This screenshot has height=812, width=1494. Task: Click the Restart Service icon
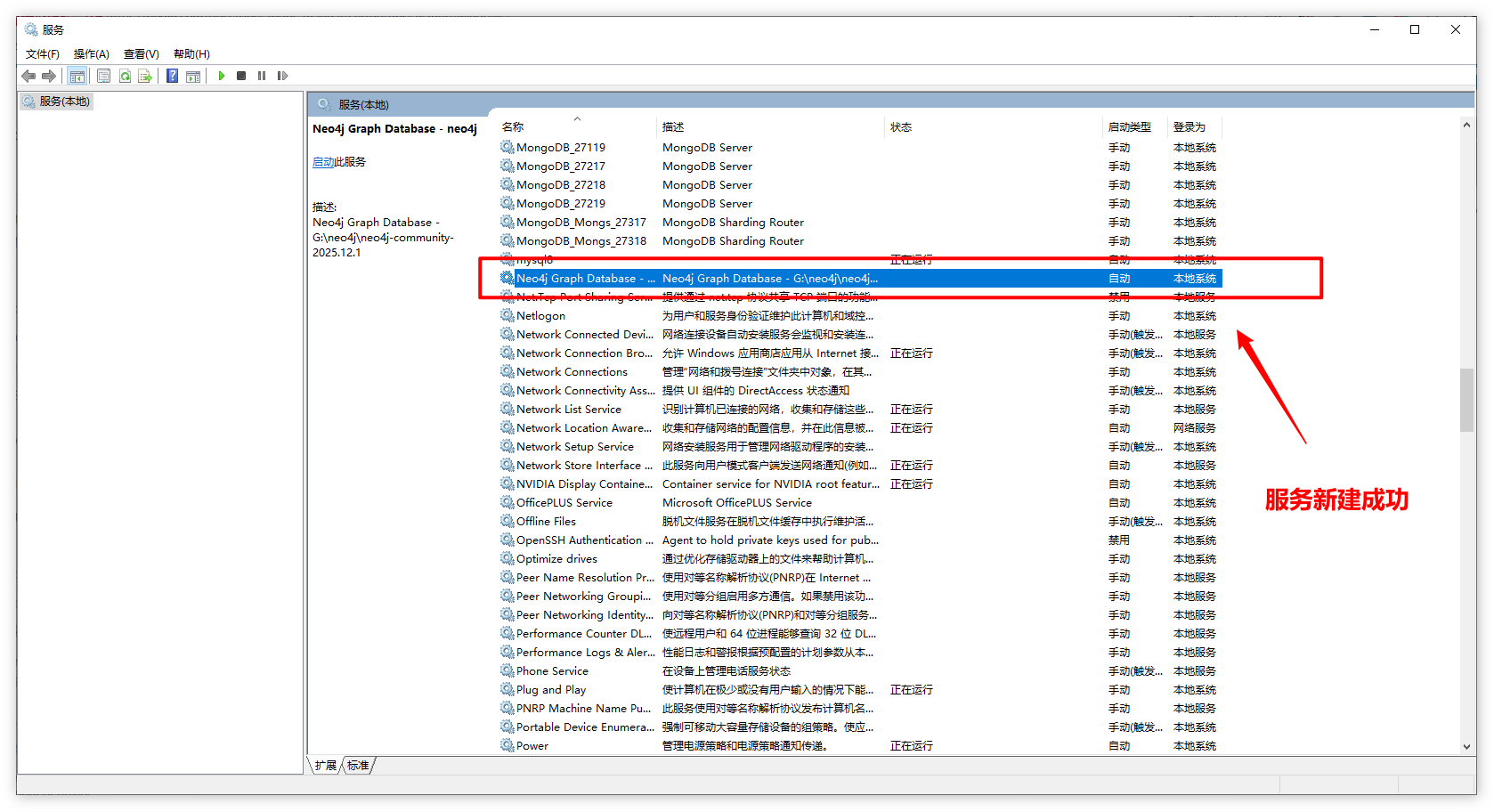click(x=282, y=77)
